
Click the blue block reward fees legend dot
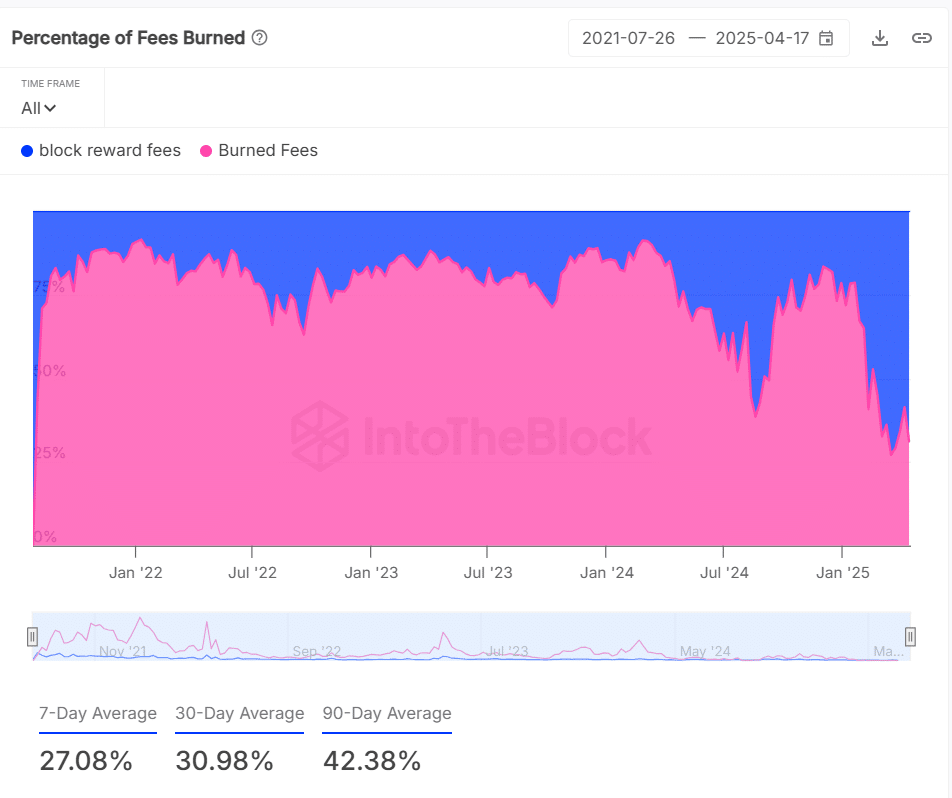(27, 151)
